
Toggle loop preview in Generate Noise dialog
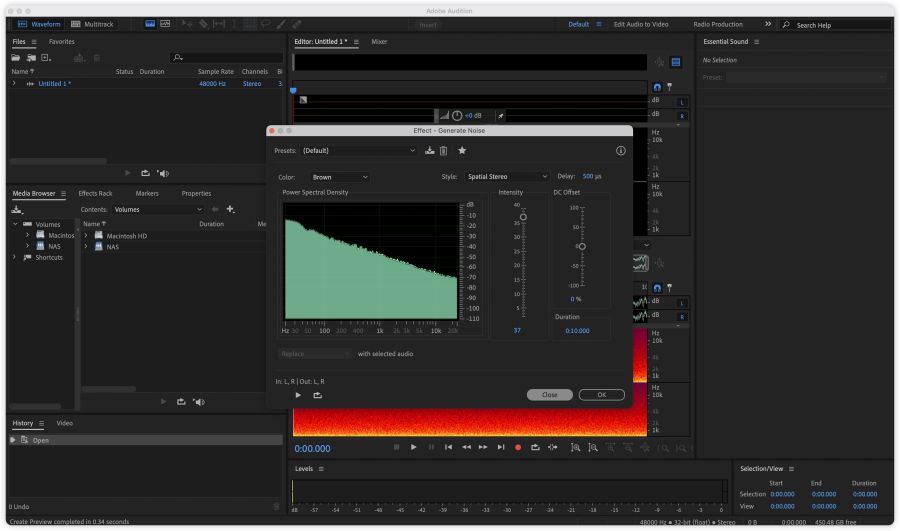(317, 395)
